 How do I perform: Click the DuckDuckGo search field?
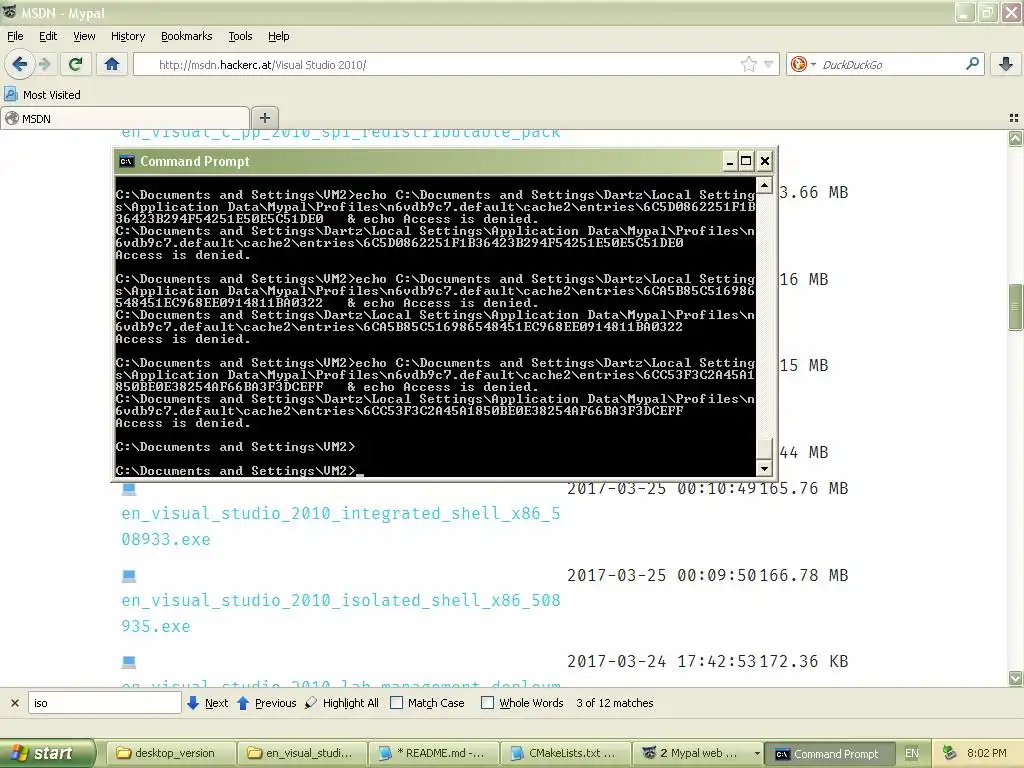pyautogui.click(x=891, y=65)
